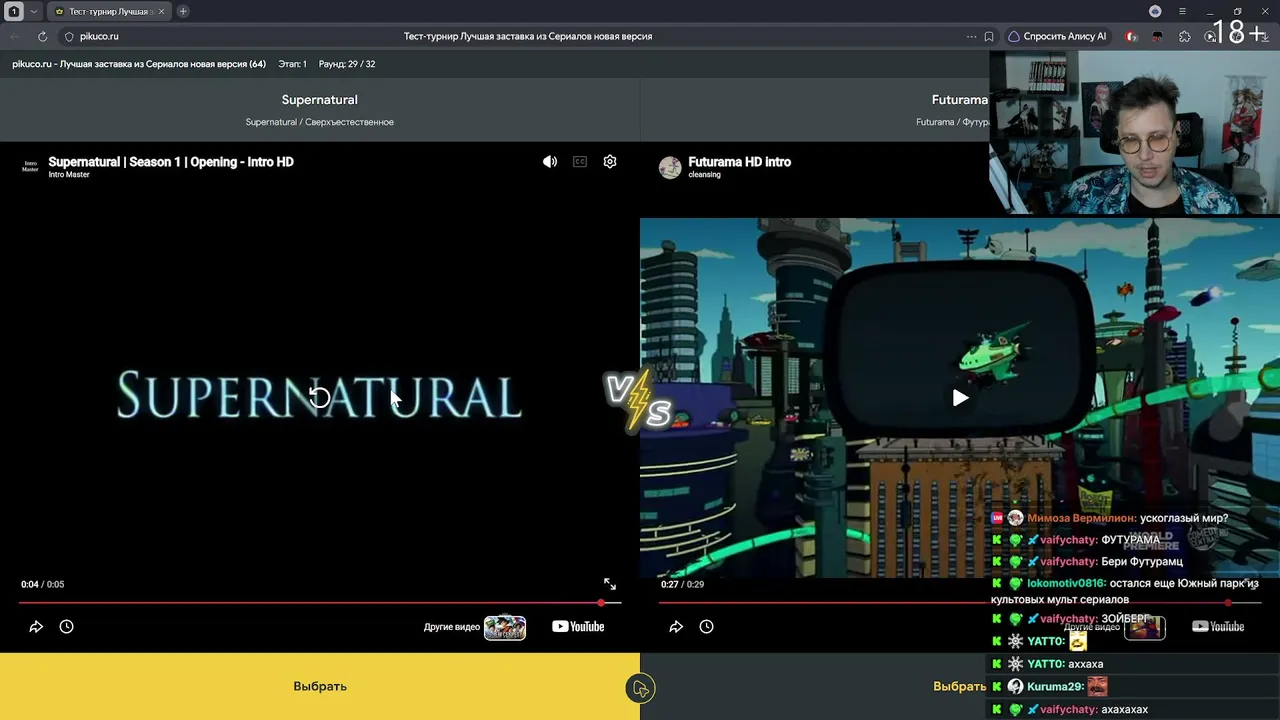Viewport: 1280px width, 720px height.
Task: Click Спросить Алису AI button
Action: pos(1057,36)
